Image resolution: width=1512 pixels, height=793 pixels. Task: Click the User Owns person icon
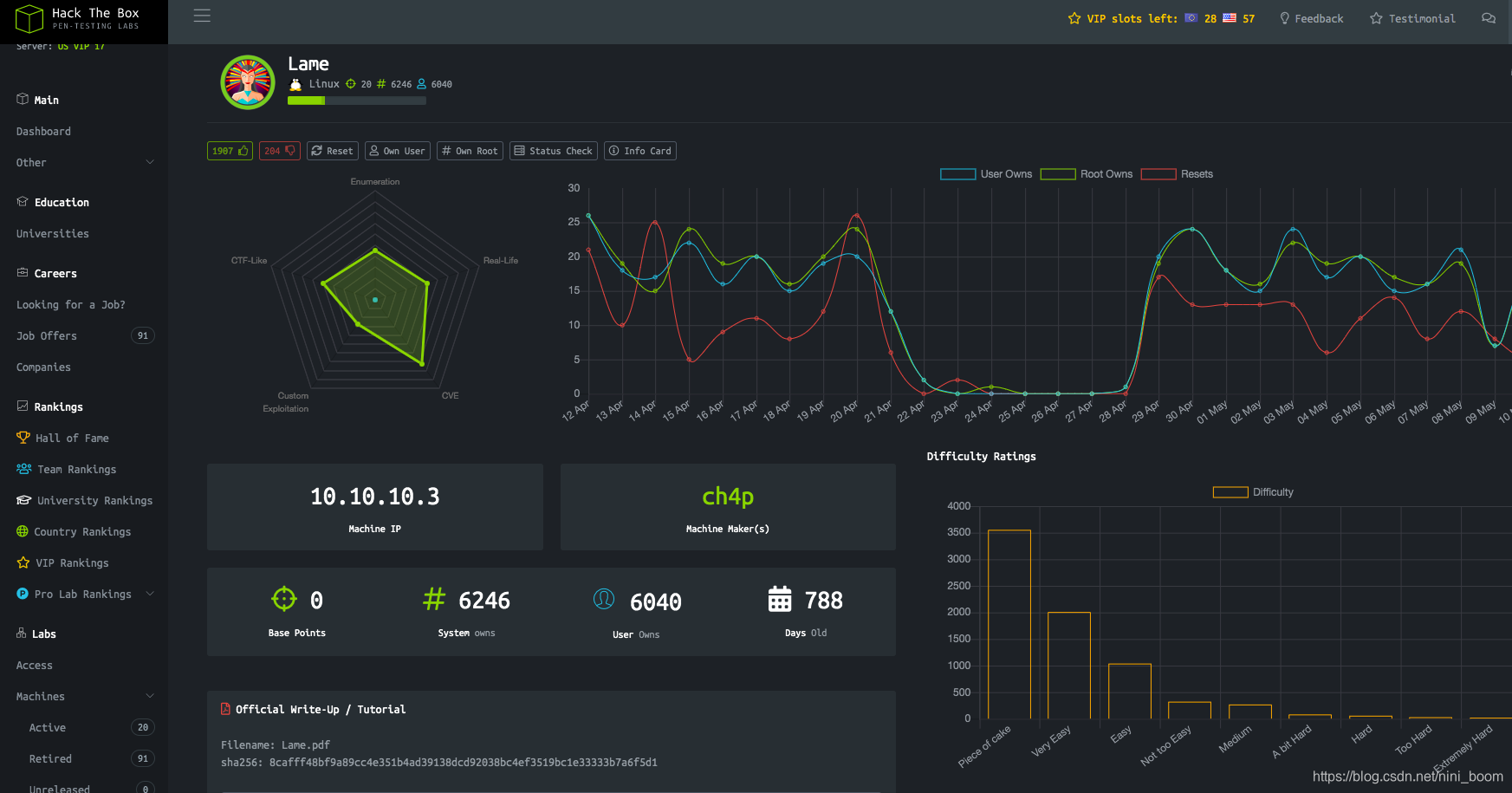[x=604, y=599]
